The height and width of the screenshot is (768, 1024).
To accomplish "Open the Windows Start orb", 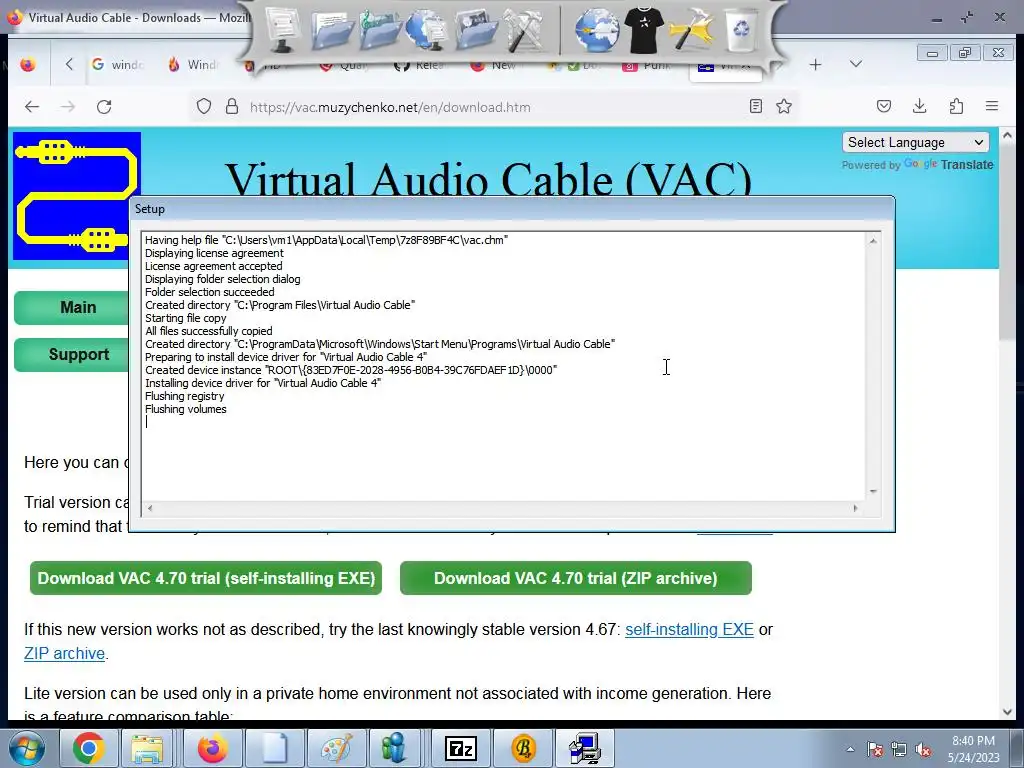I will click(x=27, y=748).
